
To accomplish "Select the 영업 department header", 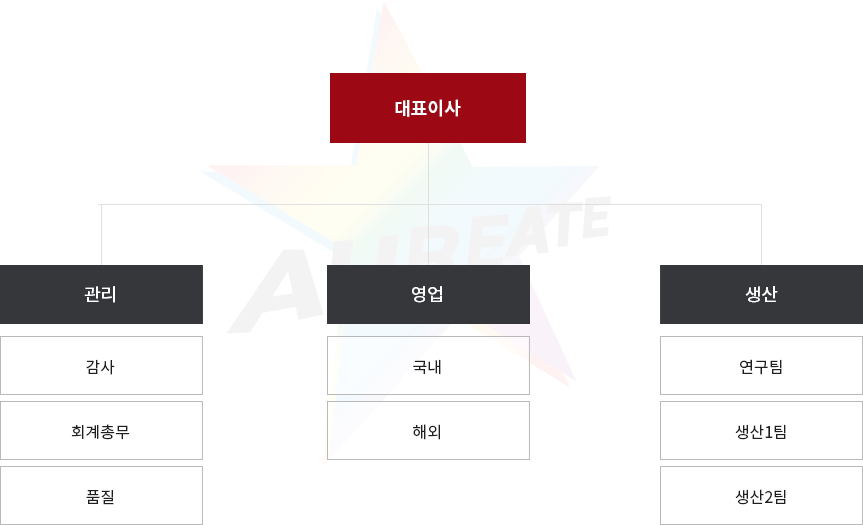I will pos(428,294).
